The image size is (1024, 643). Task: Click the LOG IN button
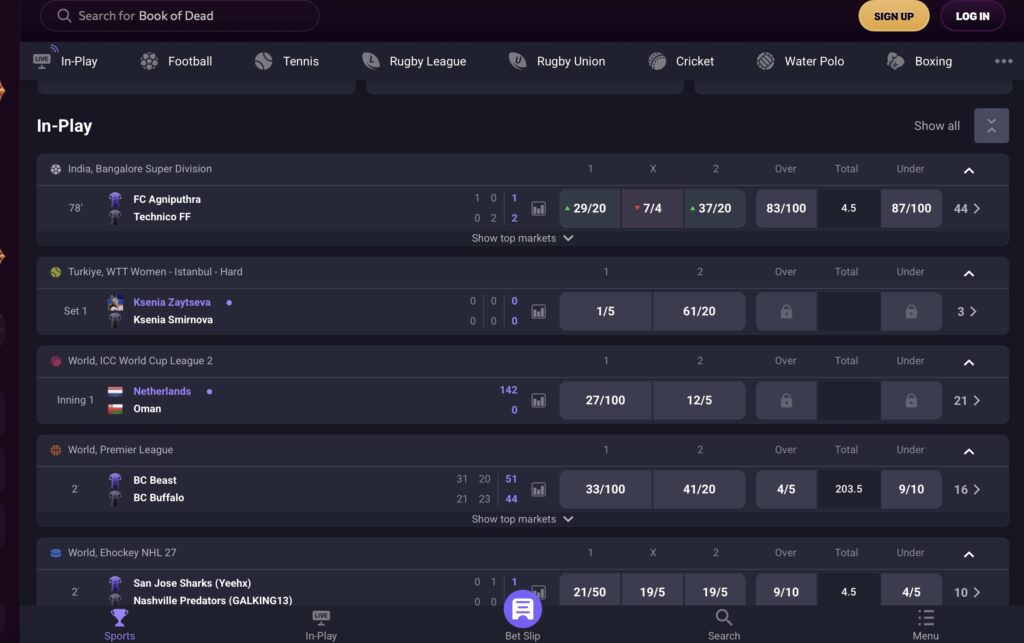(972, 16)
